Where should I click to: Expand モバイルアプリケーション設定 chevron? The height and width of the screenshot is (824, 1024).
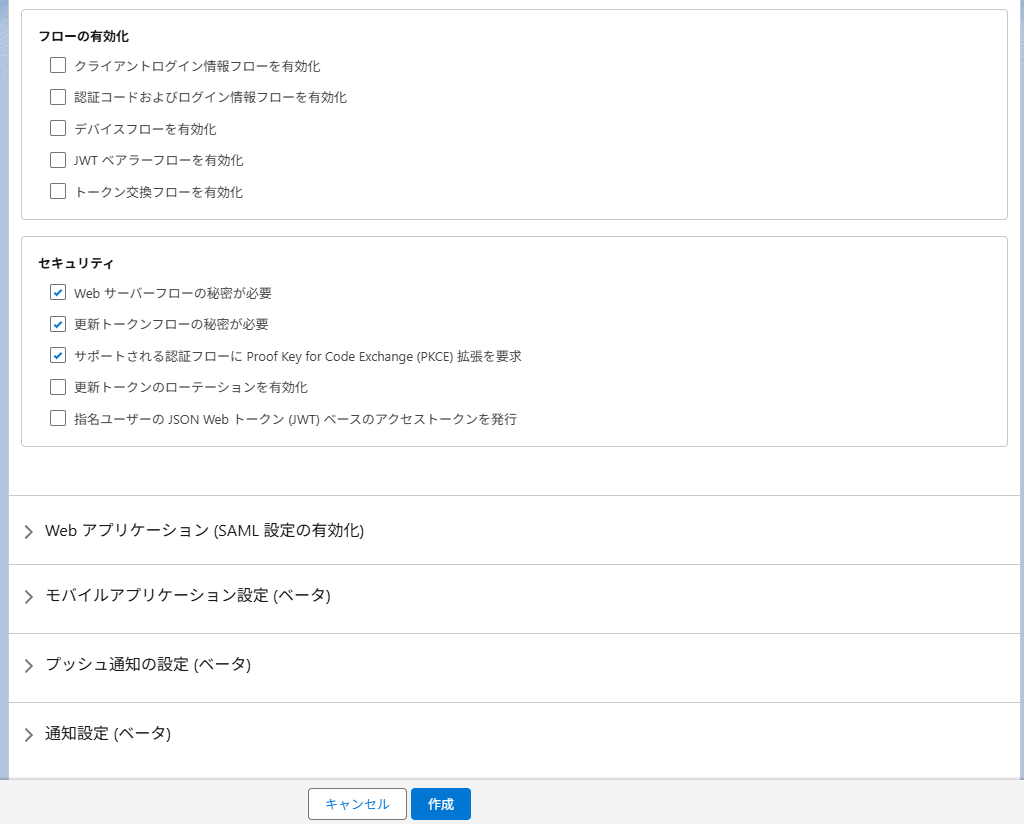tap(28, 596)
